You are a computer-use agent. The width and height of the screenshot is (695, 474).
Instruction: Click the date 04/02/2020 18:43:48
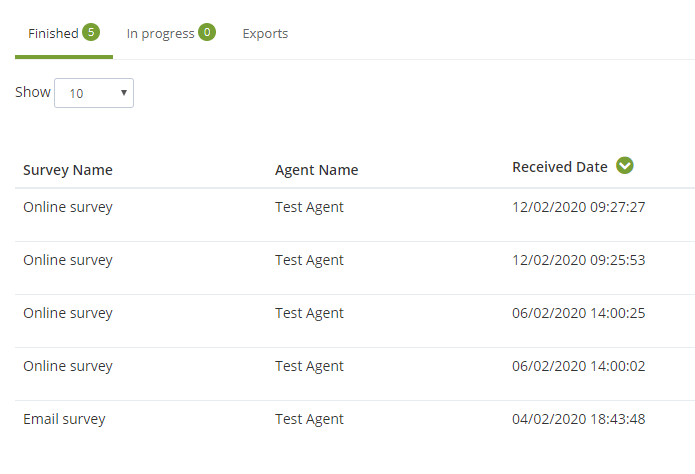tap(578, 419)
